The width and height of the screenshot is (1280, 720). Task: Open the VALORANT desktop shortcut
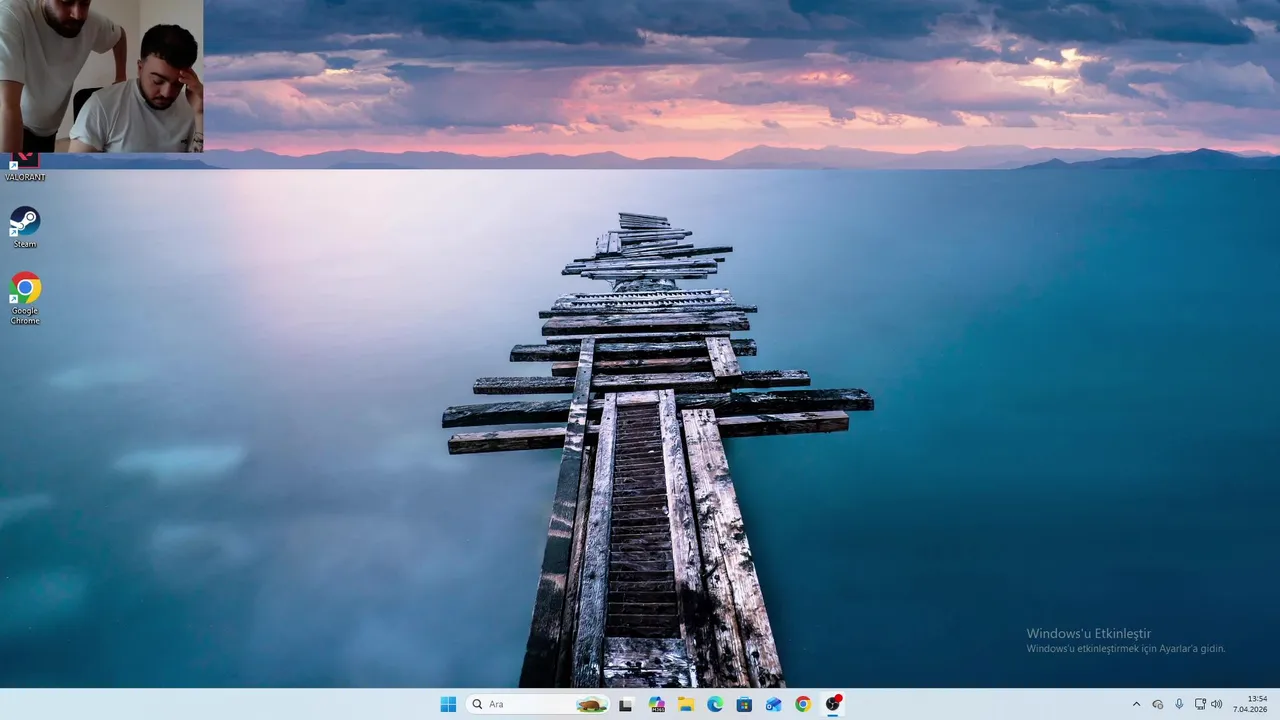[x=25, y=166]
